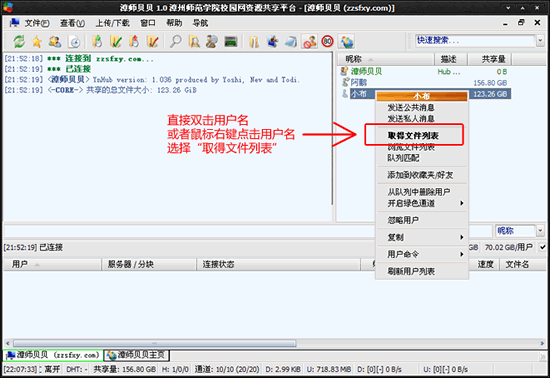The image size is (550, 378).
Task: Toggle the 80 speed limiter icon
Action: (327, 41)
